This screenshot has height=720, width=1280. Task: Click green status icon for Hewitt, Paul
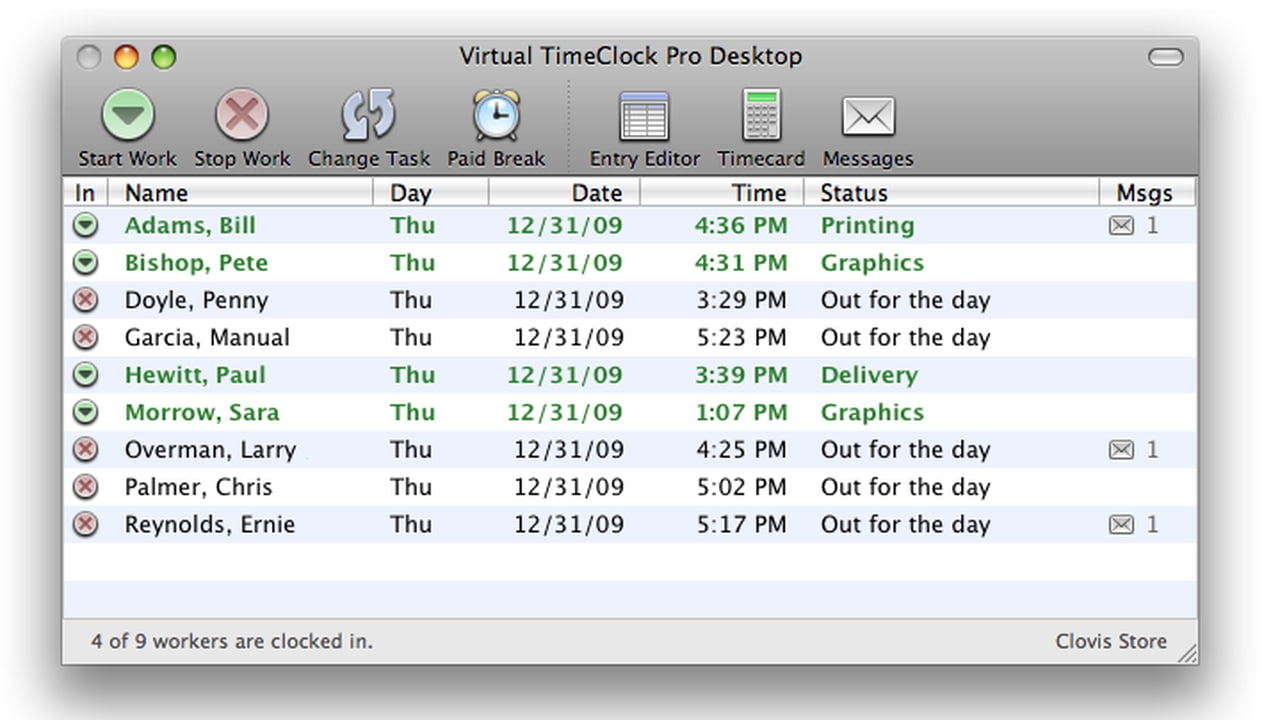click(x=86, y=375)
